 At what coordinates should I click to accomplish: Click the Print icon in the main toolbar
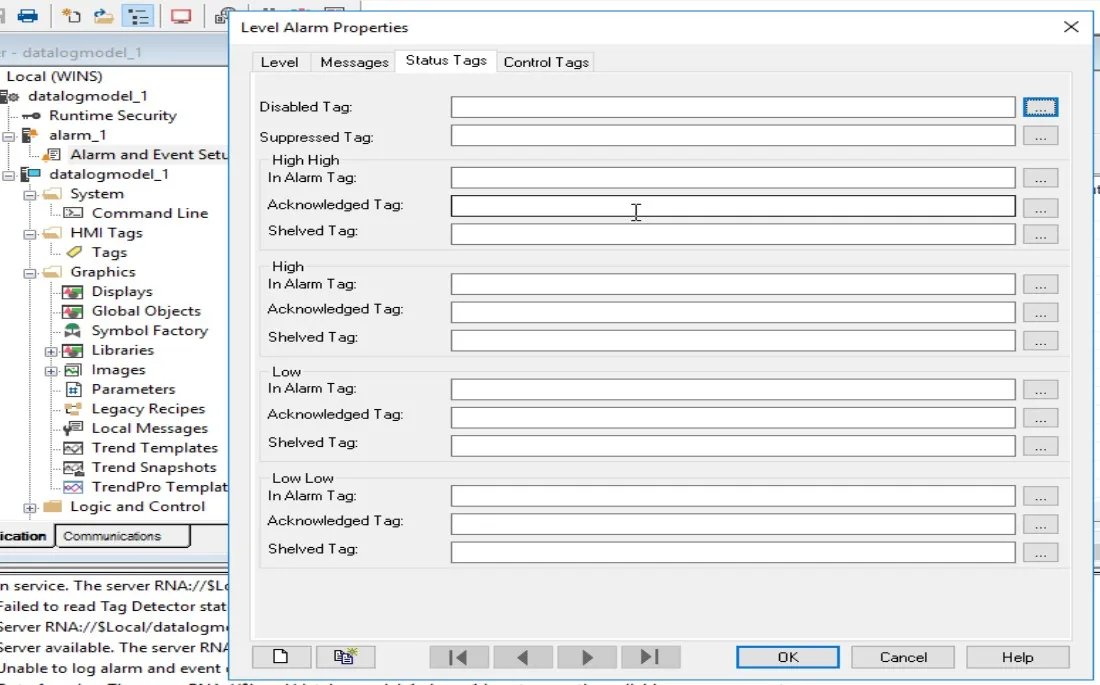[x=27, y=15]
